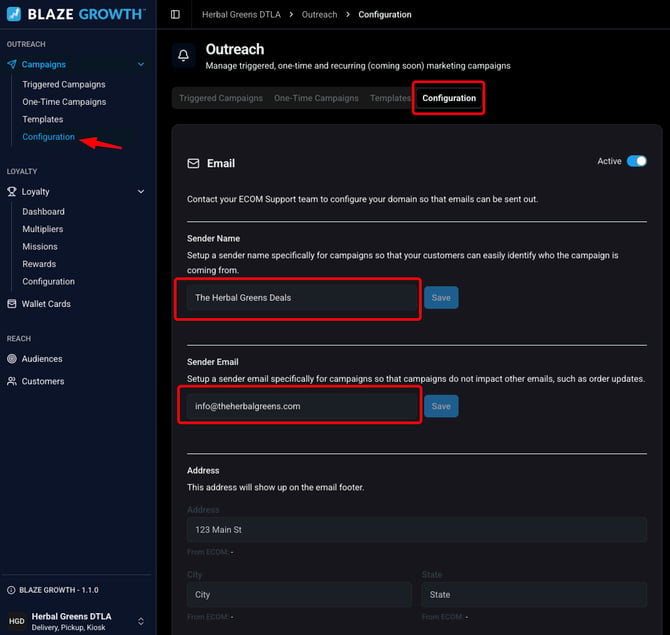Click the HGD store avatar
The width and height of the screenshot is (670, 635).
[x=17, y=621]
